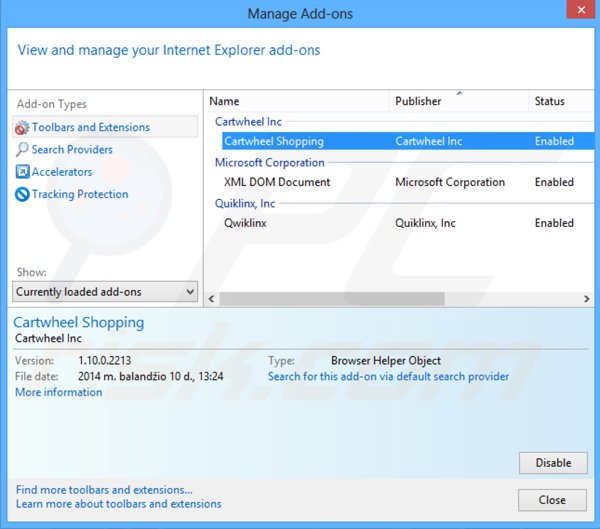The image size is (600, 529).
Task: Click Enabled status of Qwiklinx
Action: point(554,223)
